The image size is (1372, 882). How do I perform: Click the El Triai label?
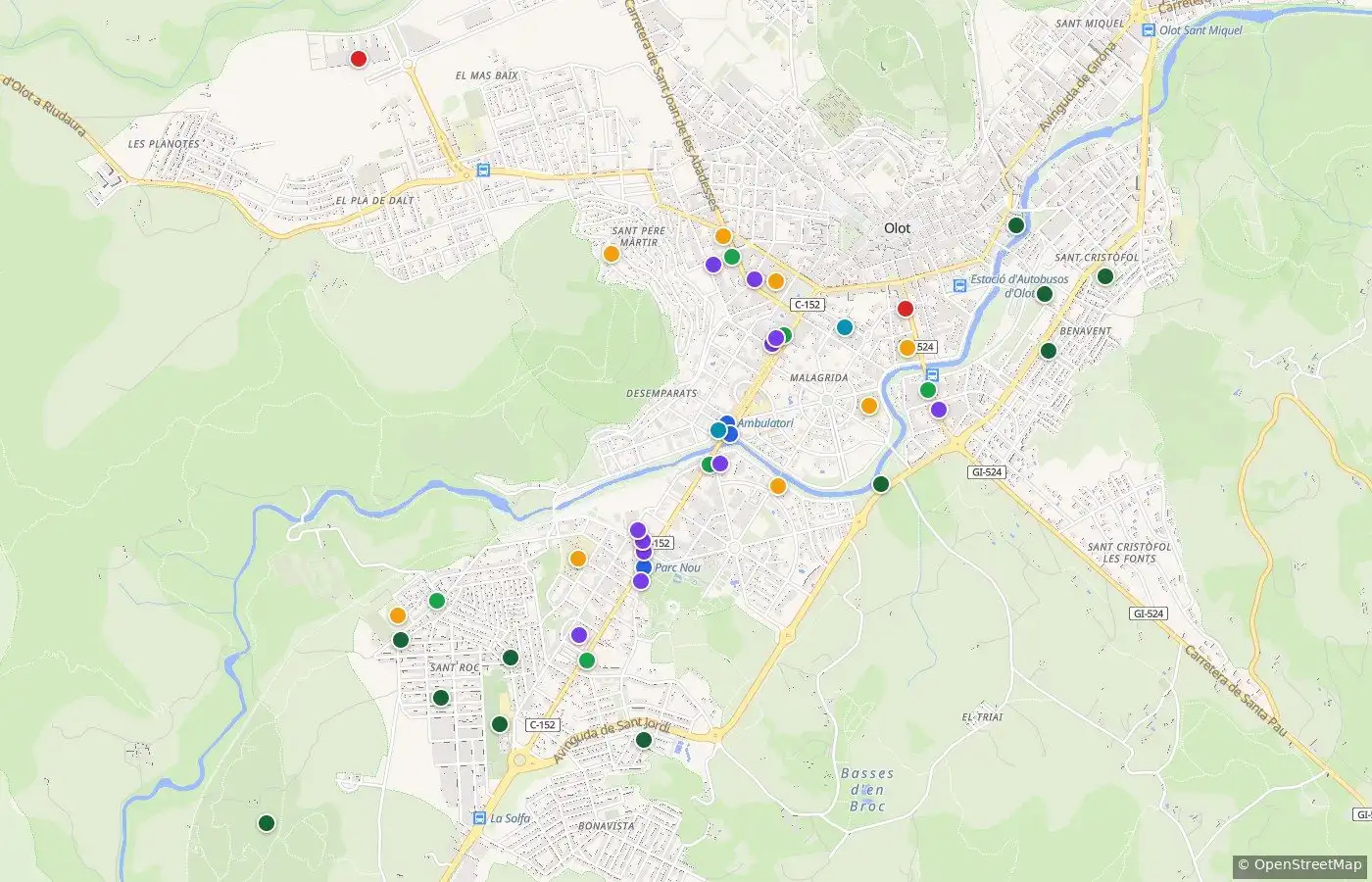click(982, 717)
